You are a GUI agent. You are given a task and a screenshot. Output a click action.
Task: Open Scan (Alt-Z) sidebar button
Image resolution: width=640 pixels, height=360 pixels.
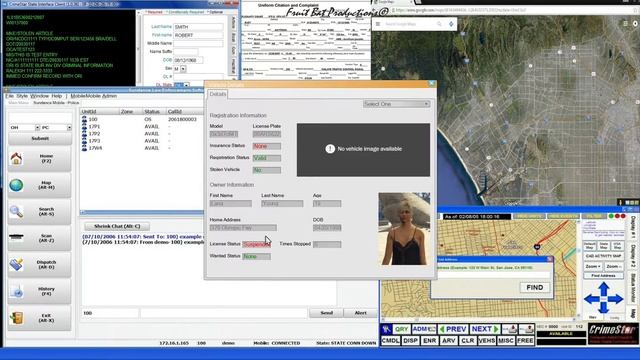[x=39, y=238]
